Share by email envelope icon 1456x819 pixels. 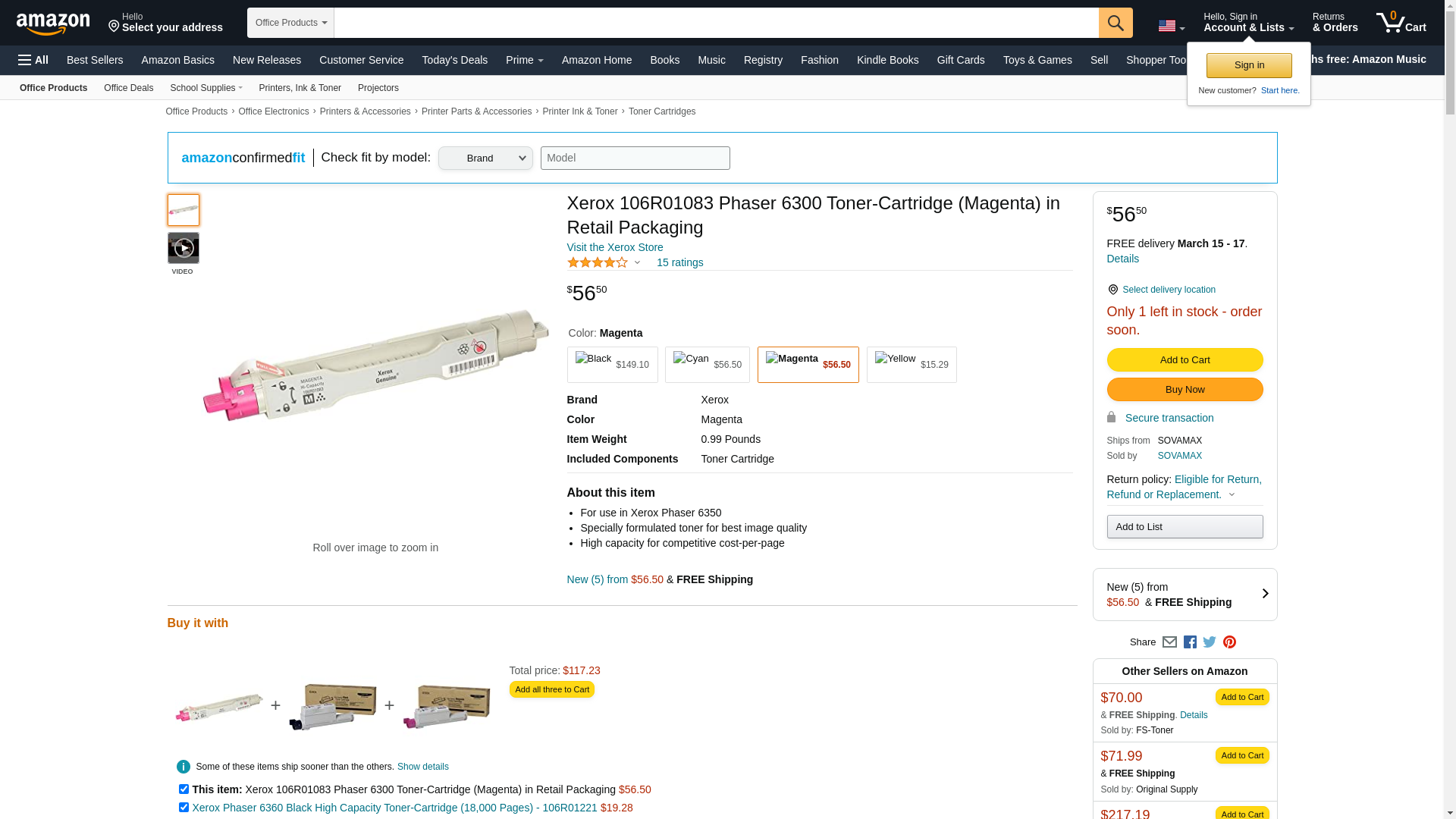pos(1169,642)
